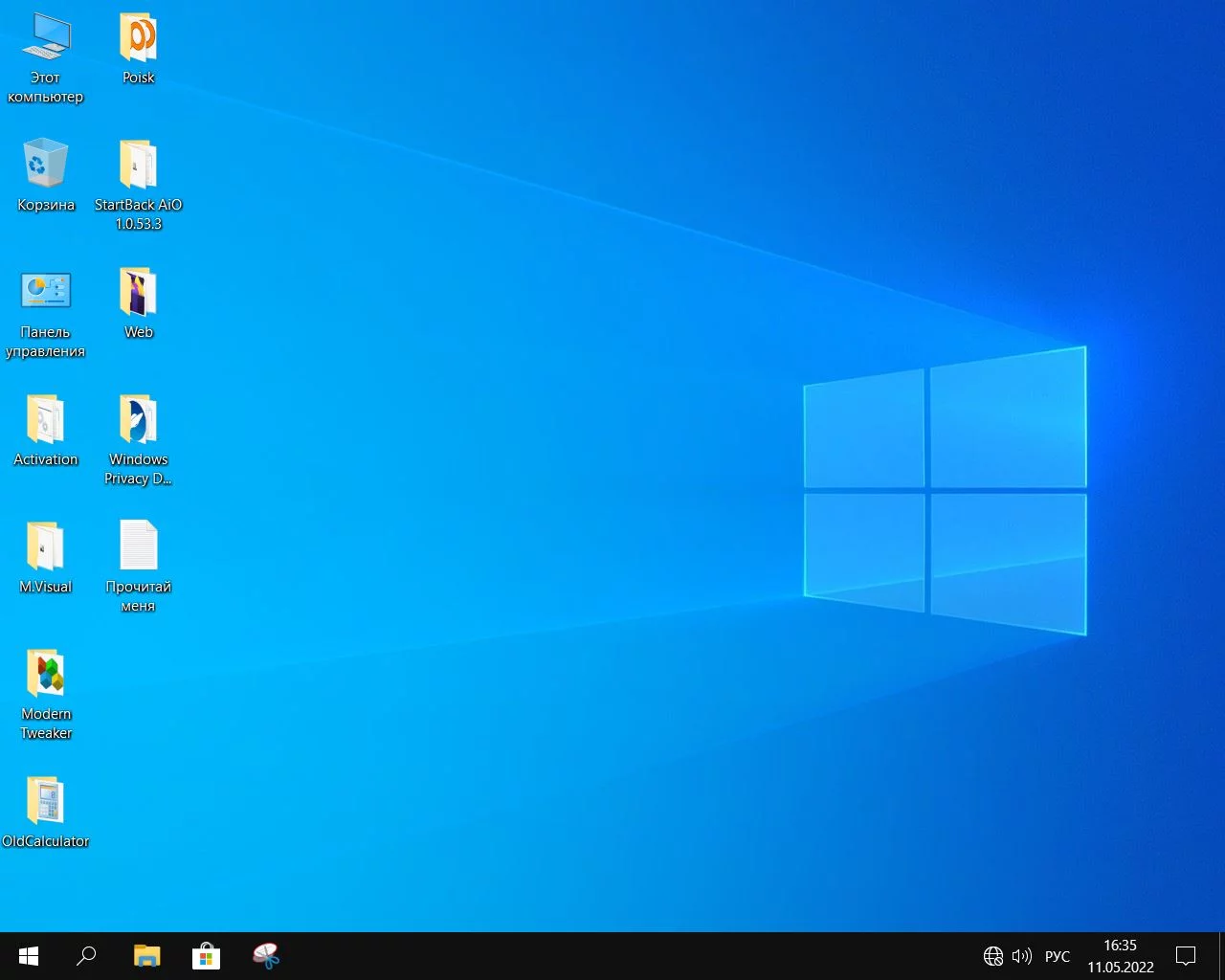Open the volume speaker control
Image resolution: width=1225 pixels, height=980 pixels.
(1021, 955)
